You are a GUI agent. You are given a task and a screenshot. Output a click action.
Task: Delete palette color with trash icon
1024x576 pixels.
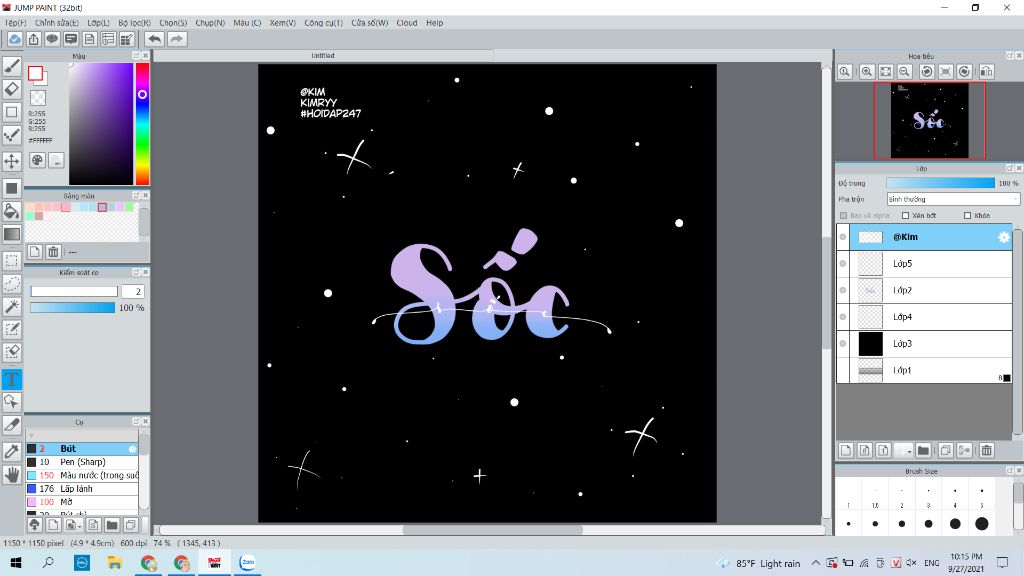[54, 251]
